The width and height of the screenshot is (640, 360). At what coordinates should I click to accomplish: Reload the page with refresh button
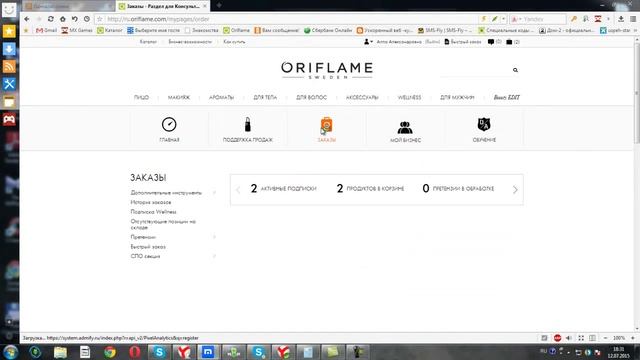coord(51,19)
